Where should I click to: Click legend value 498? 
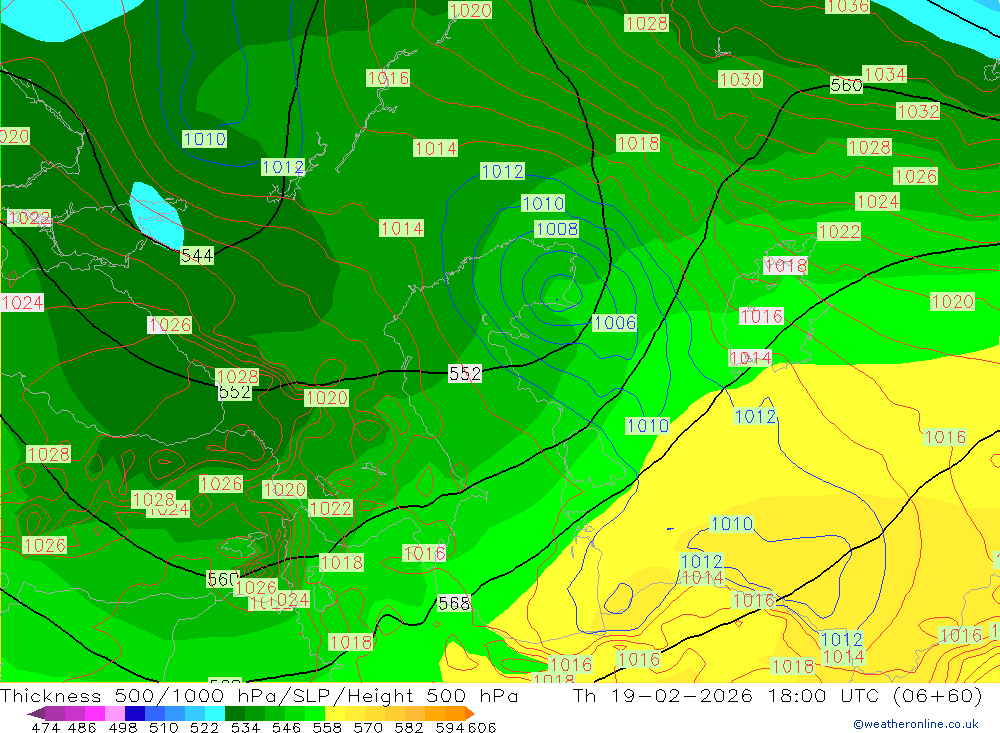point(123,727)
